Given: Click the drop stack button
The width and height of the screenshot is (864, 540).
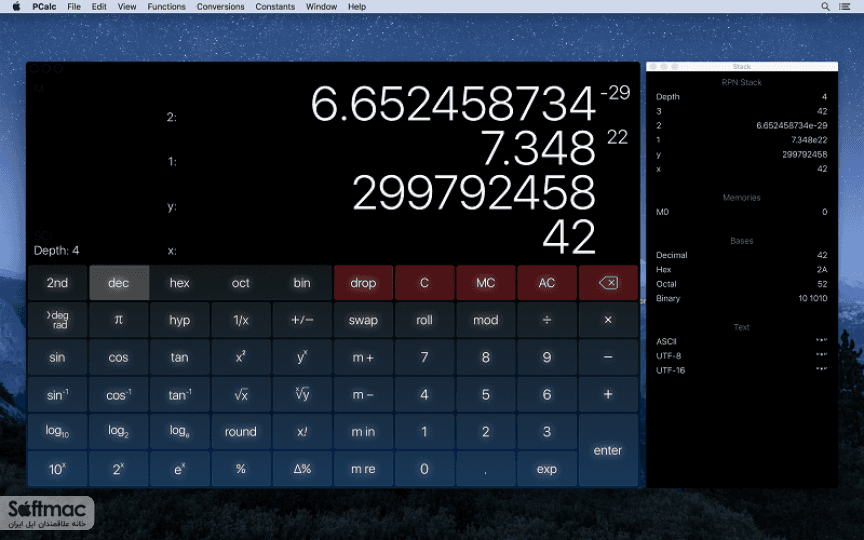Looking at the screenshot, I should 363,283.
